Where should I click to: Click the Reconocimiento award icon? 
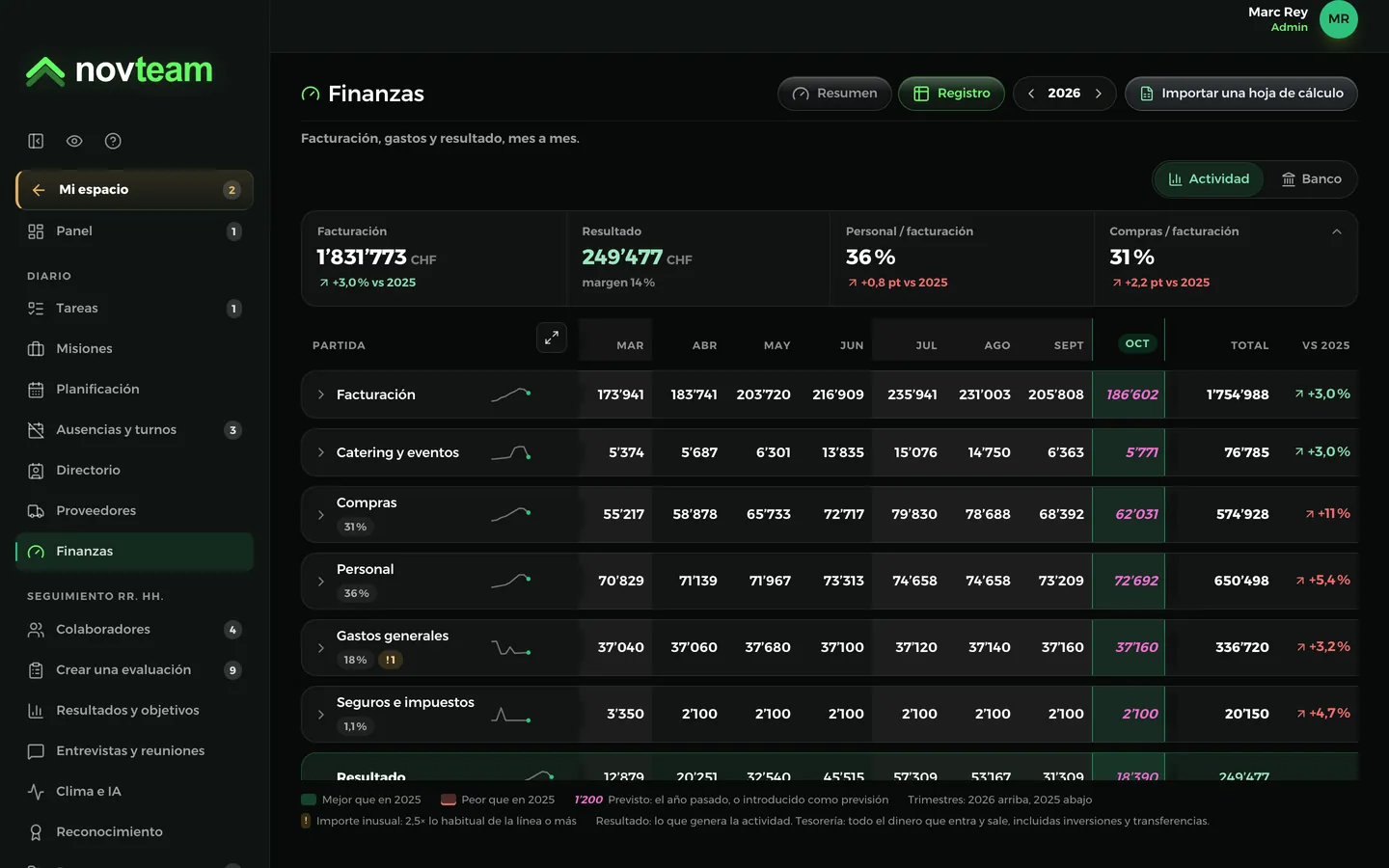pyautogui.click(x=36, y=832)
